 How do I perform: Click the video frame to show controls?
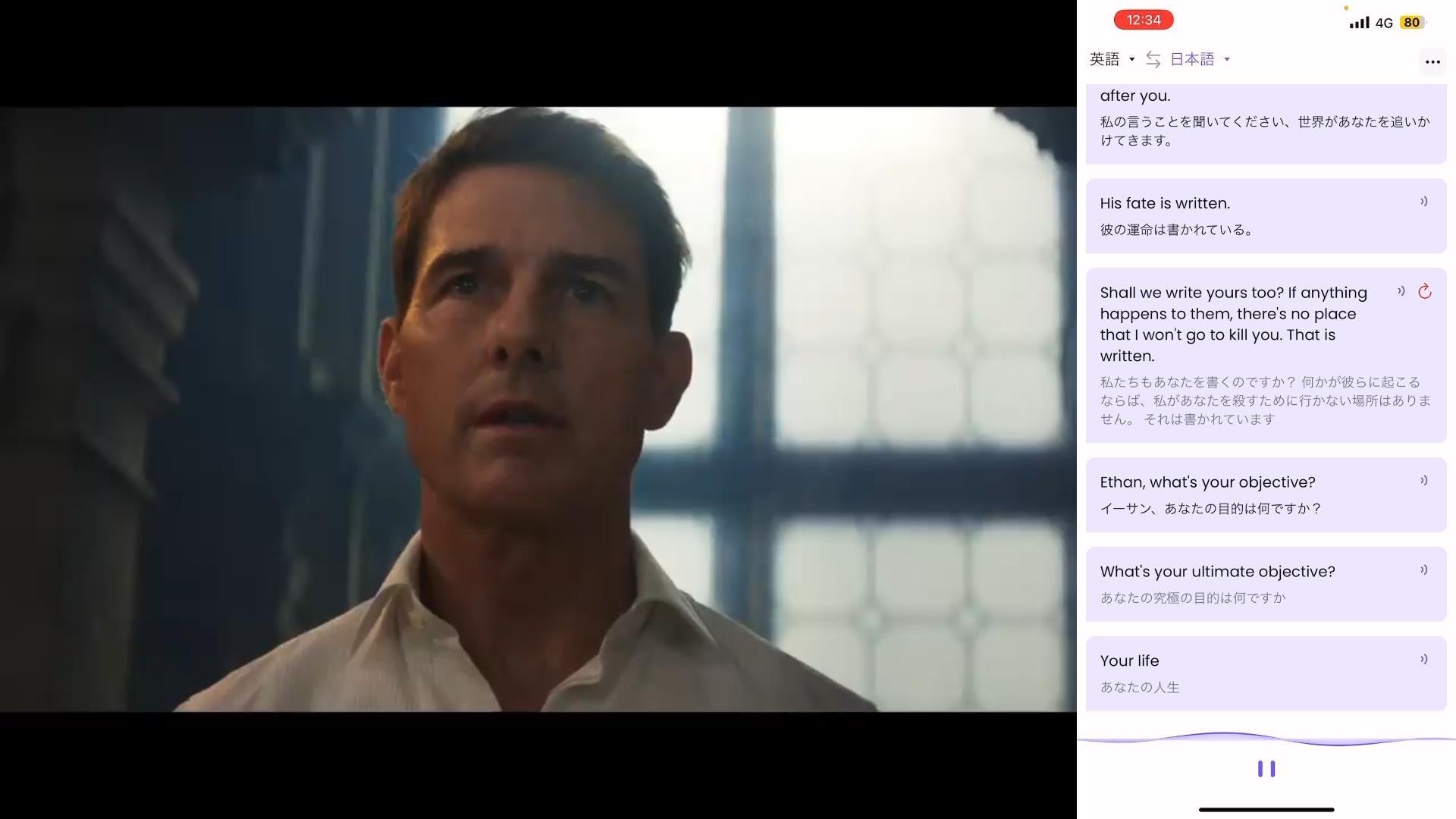click(538, 409)
